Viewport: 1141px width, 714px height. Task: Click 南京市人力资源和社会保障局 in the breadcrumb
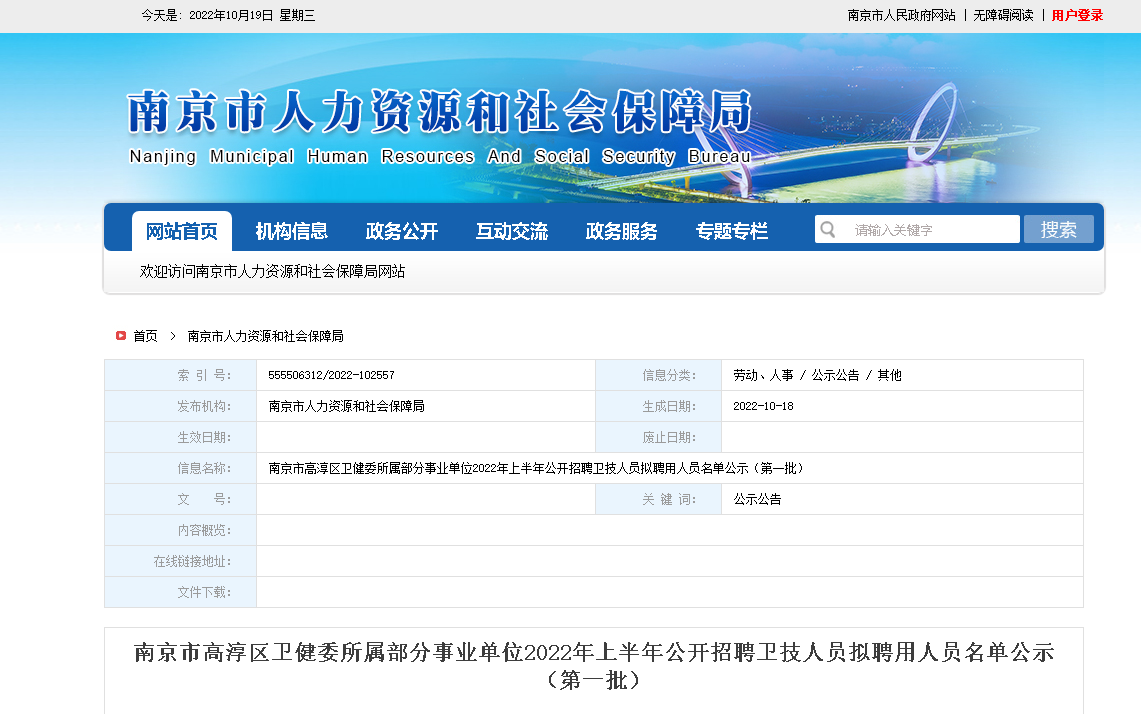coord(265,336)
